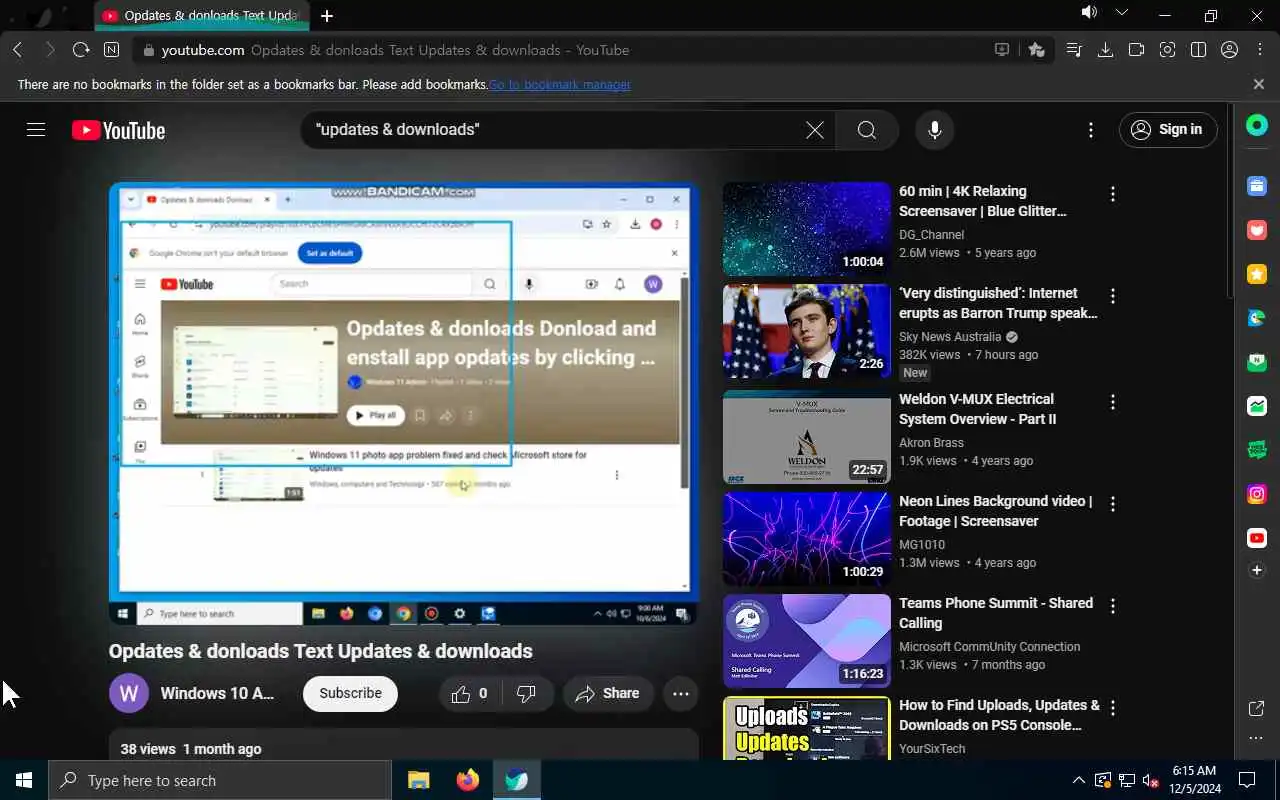Image resolution: width=1280 pixels, height=800 pixels.
Task: Click the YouTube logo to go home
Action: coord(118,130)
